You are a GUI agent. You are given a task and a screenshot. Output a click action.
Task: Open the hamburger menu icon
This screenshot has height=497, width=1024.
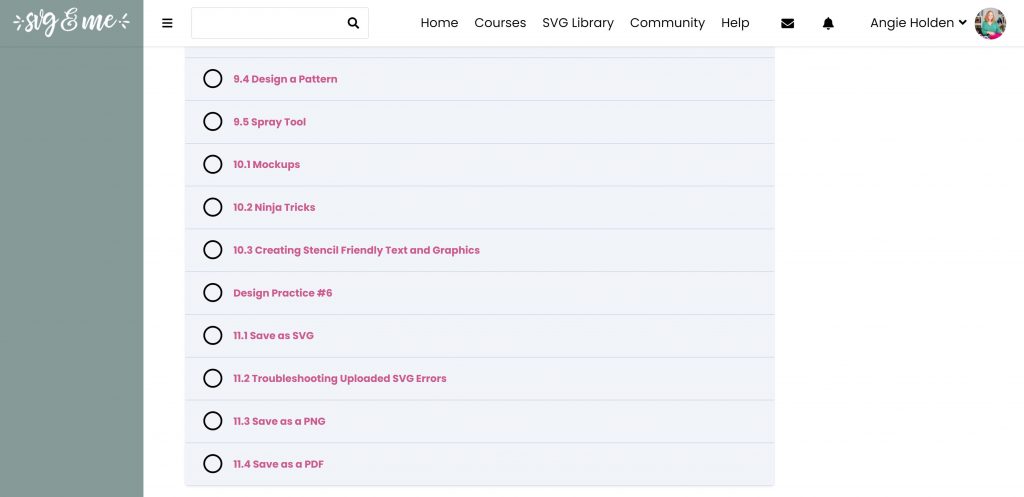click(167, 24)
